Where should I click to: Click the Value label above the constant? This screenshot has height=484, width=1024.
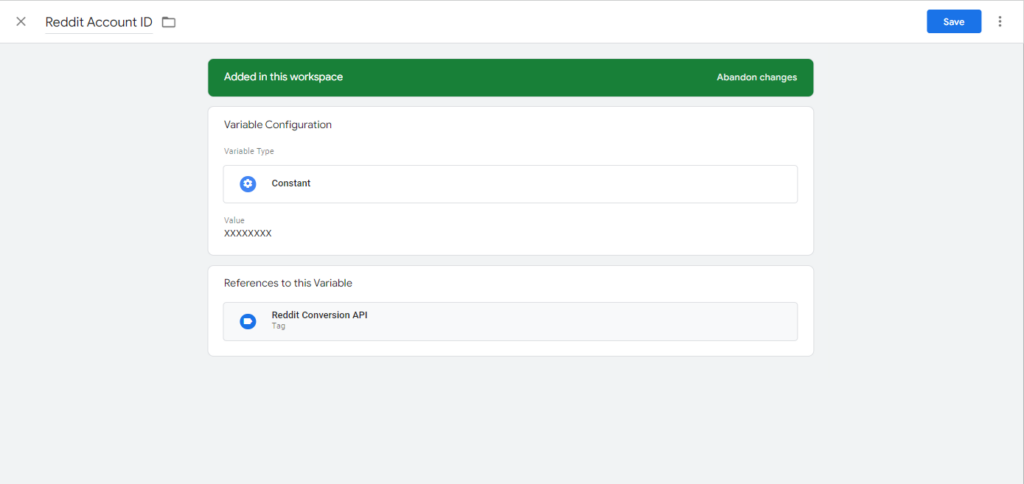coord(234,220)
